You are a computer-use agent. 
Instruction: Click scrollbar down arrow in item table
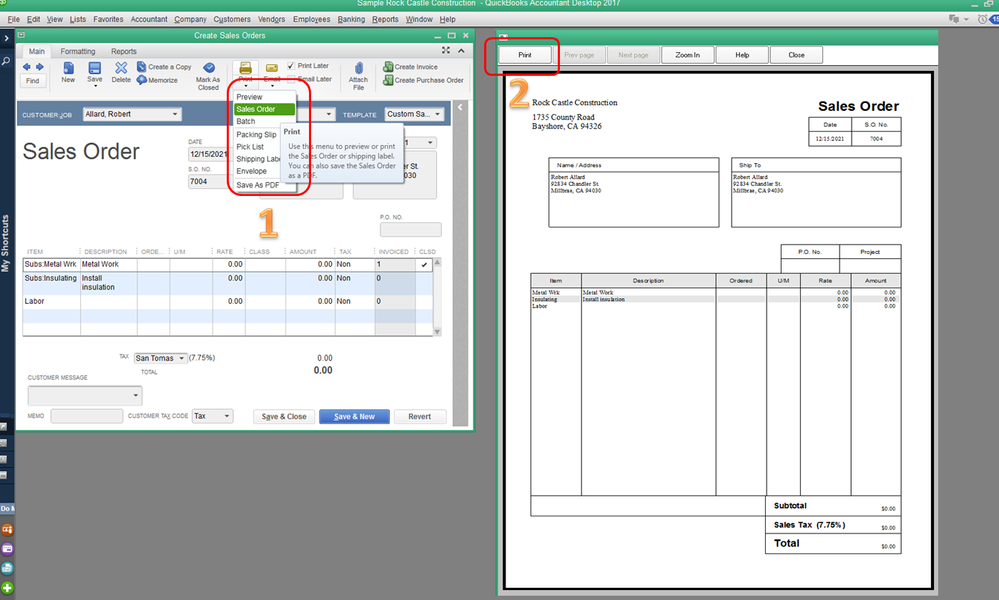[437, 332]
